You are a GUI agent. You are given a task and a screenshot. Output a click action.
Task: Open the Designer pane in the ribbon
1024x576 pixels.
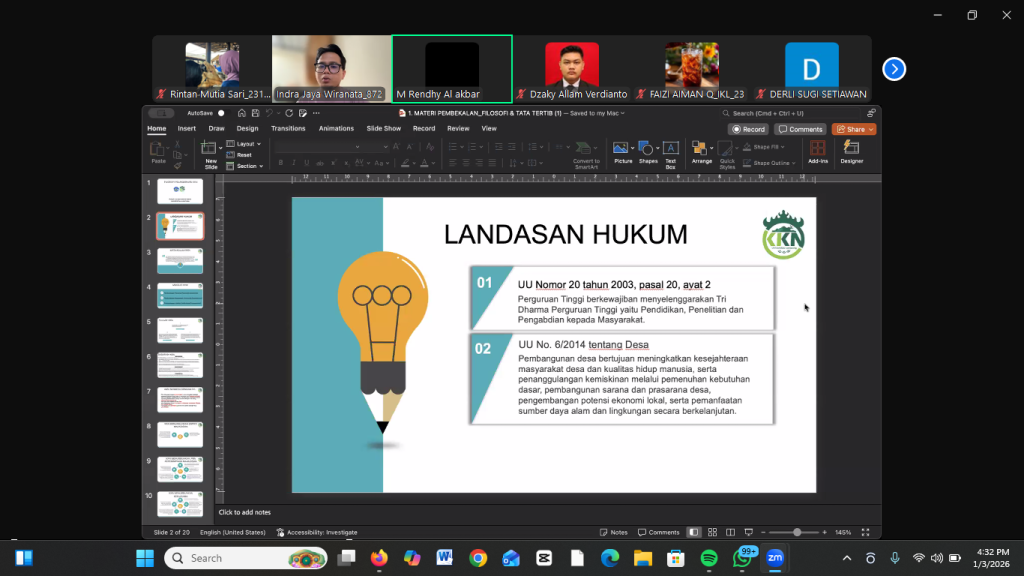coord(851,151)
